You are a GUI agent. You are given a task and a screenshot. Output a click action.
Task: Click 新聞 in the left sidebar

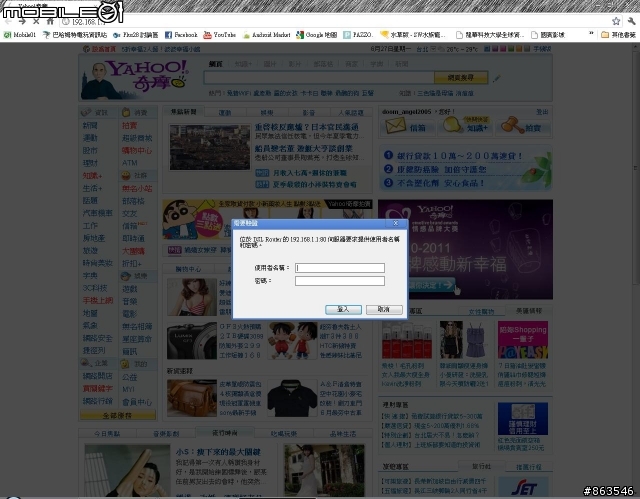pyautogui.click(x=90, y=126)
